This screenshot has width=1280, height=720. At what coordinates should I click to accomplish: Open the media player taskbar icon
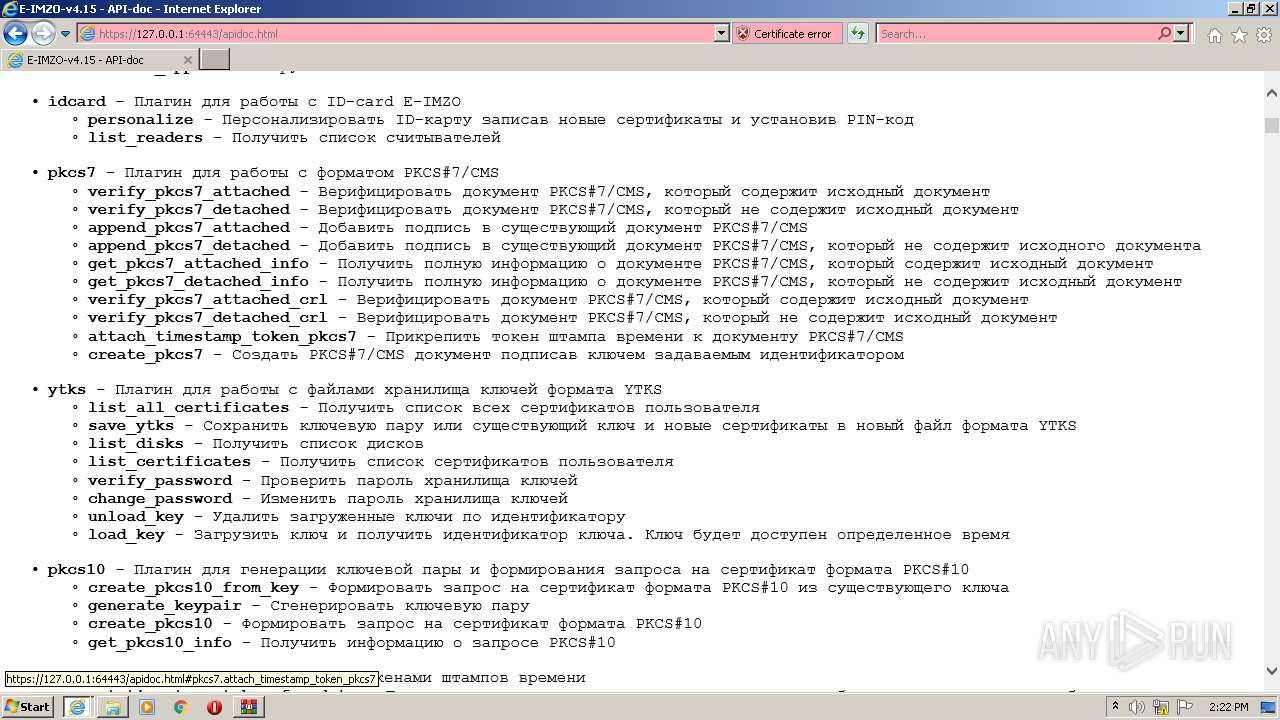tap(147, 707)
